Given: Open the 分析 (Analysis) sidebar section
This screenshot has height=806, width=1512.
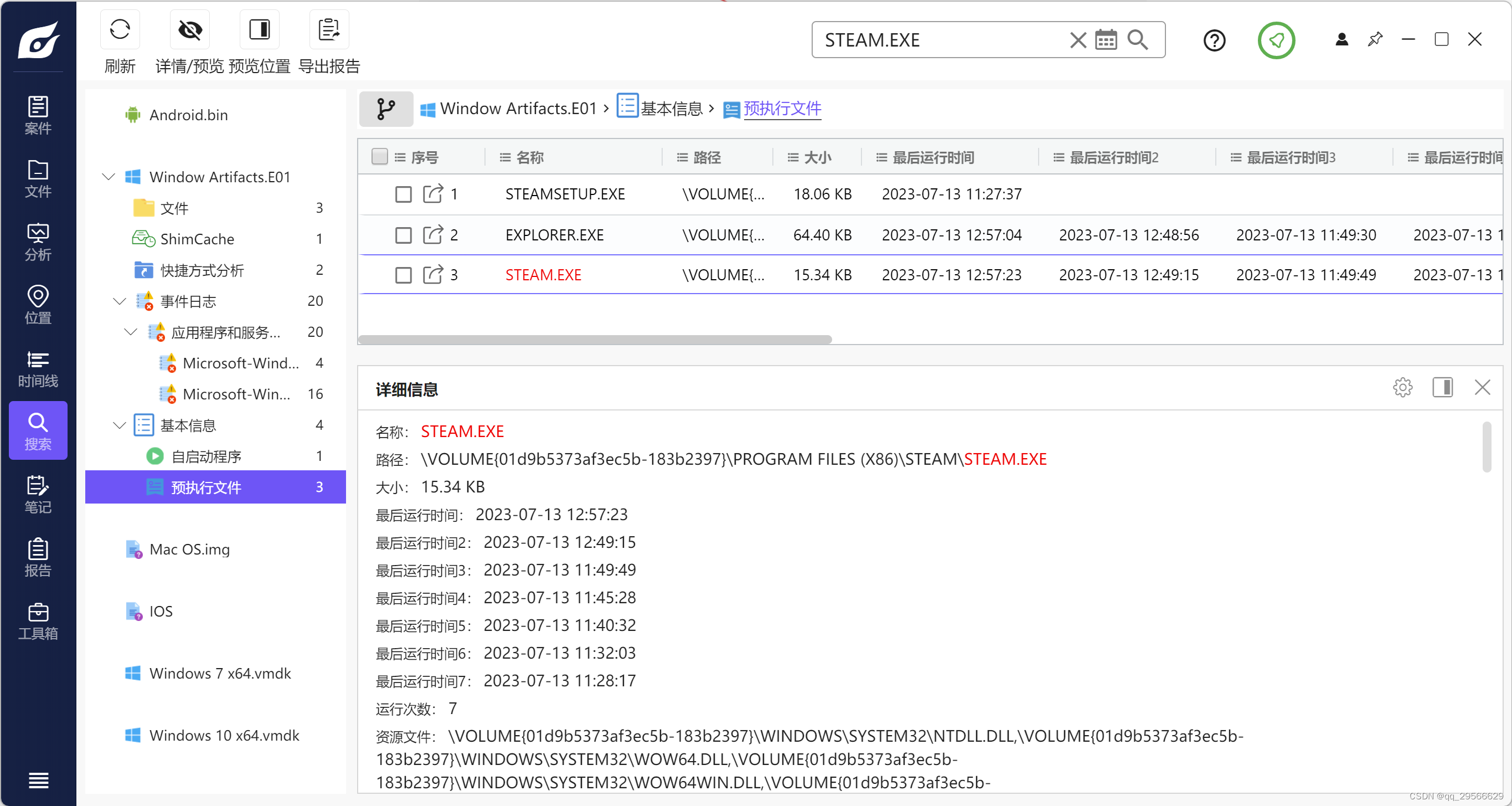Looking at the screenshot, I should (x=38, y=242).
